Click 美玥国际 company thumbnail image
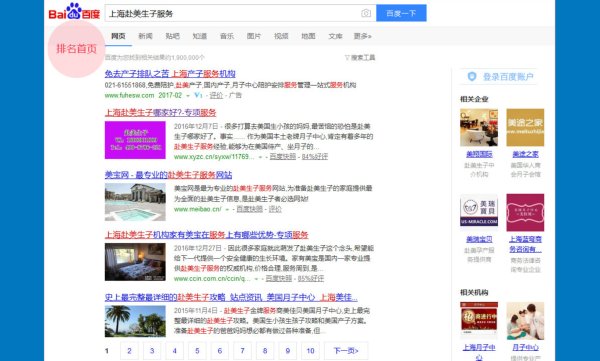This screenshot has width=600, height=361. (x=479, y=127)
